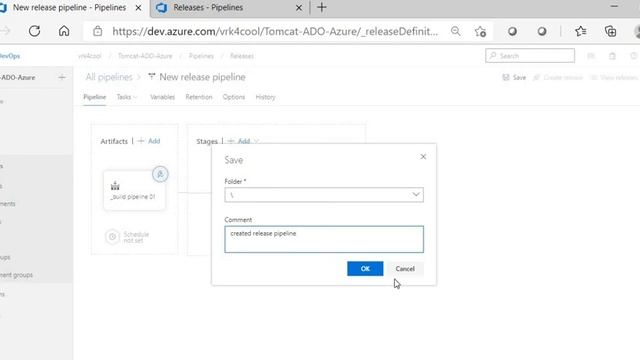Open first extension icon in browser toolbar
The width and height of the screenshot is (640, 360).
pyautogui.click(x=512, y=31)
